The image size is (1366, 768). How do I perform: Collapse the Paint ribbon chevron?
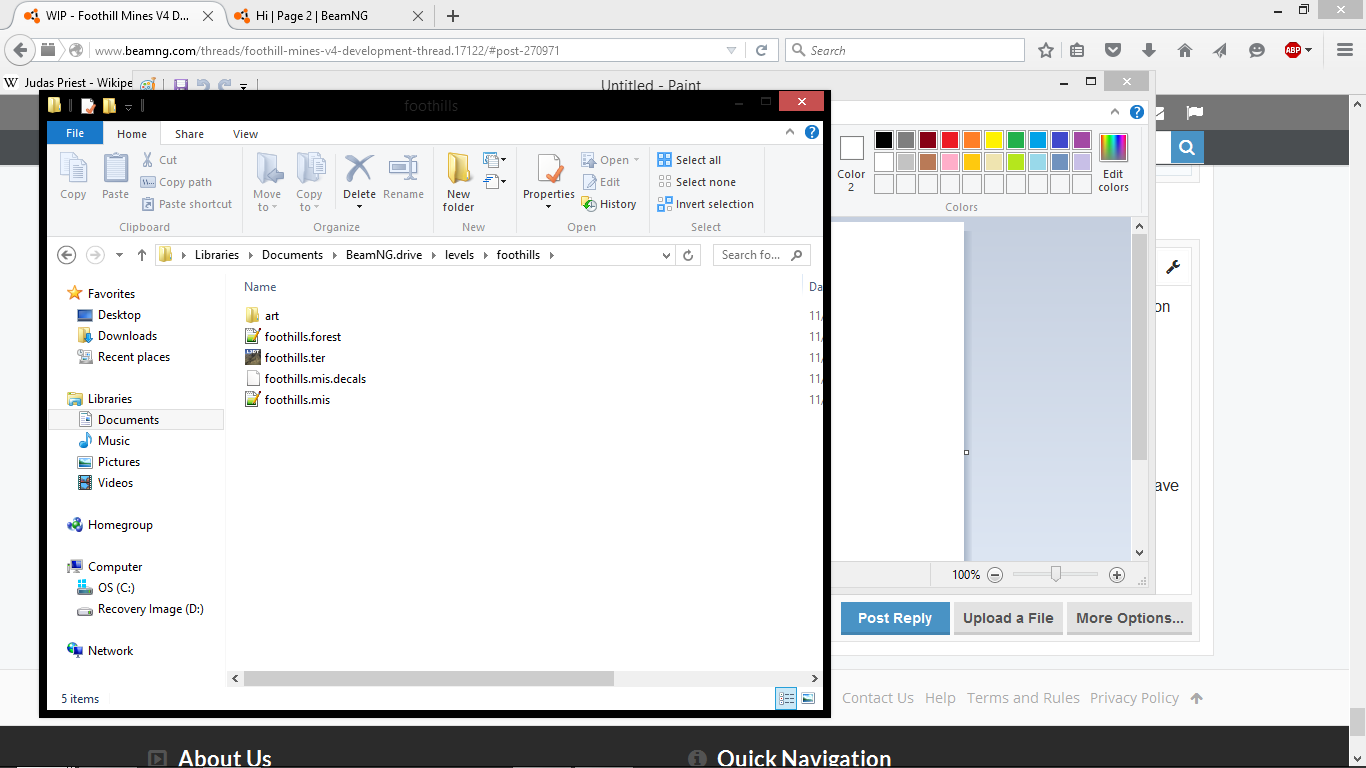point(1116,112)
